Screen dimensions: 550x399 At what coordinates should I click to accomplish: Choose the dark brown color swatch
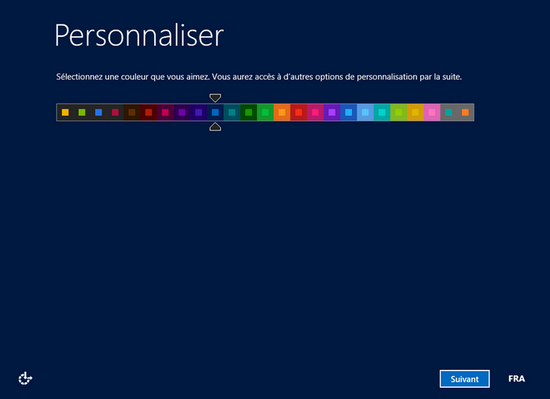click(132, 112)
